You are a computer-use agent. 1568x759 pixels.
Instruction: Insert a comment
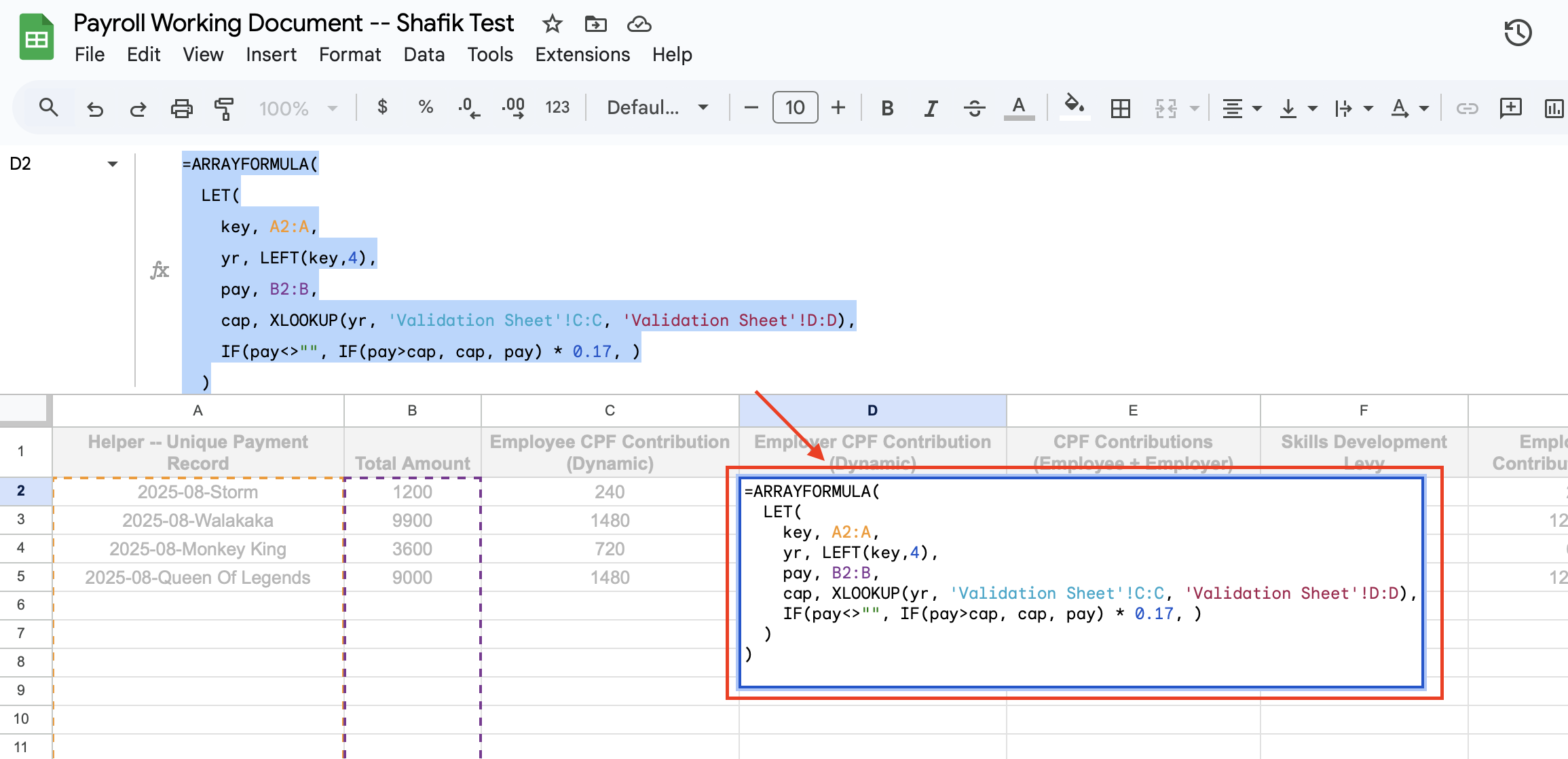tap(1511, 107)
